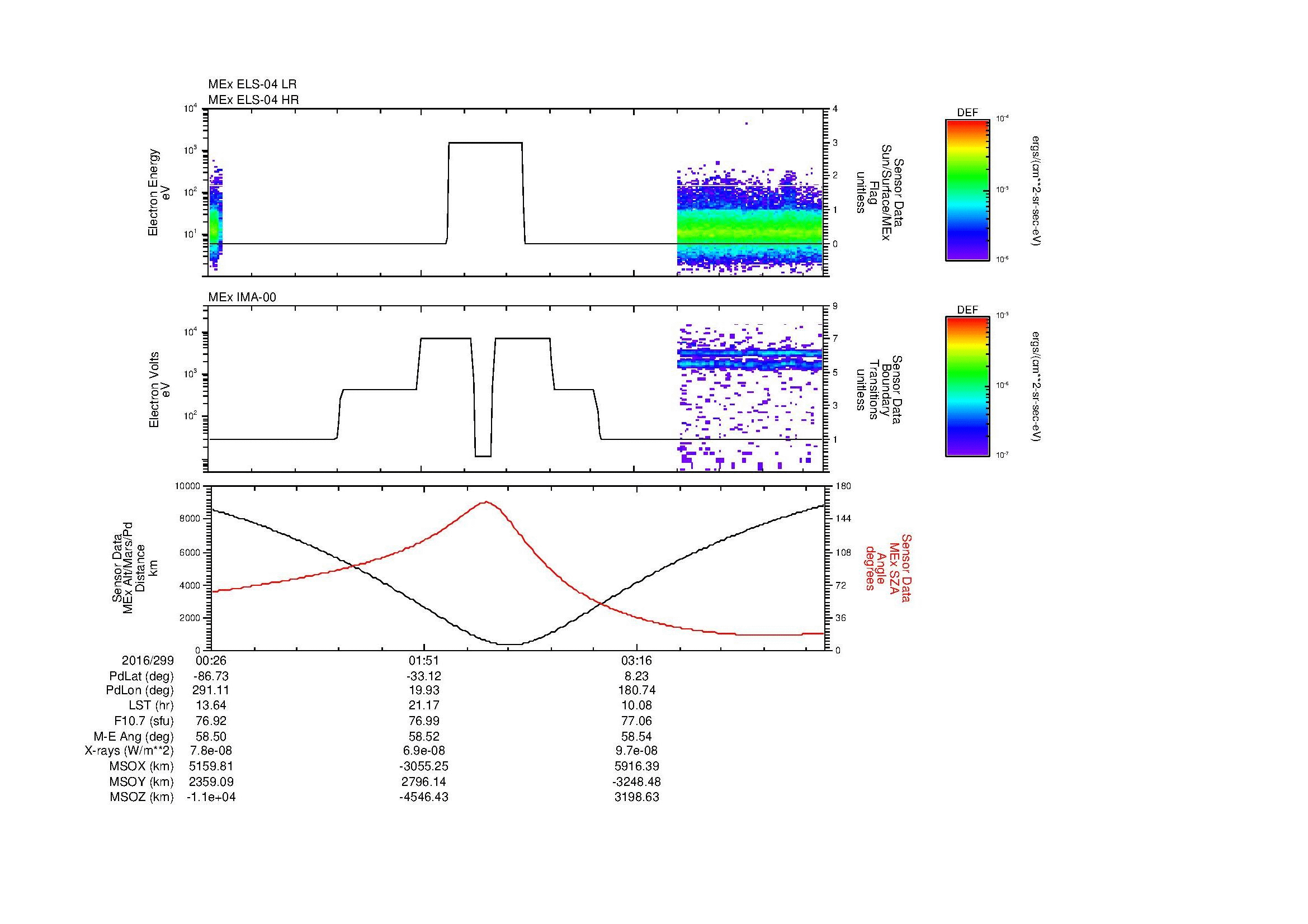Click the LST value '10.08'
Image resolution: width=1308 pixels, height=924 pixels.
pos(636,705)
